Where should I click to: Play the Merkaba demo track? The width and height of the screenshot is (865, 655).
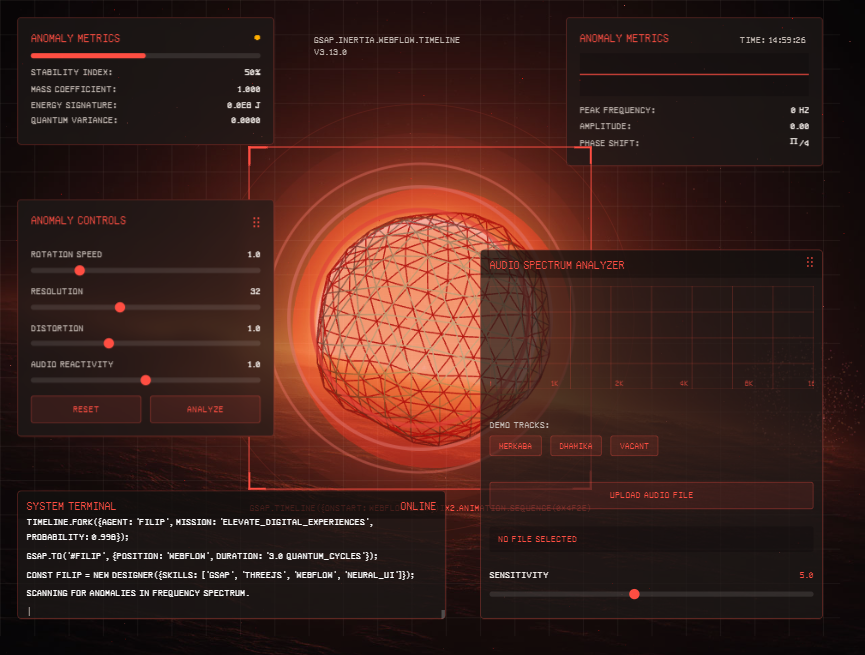pos(515,446)
